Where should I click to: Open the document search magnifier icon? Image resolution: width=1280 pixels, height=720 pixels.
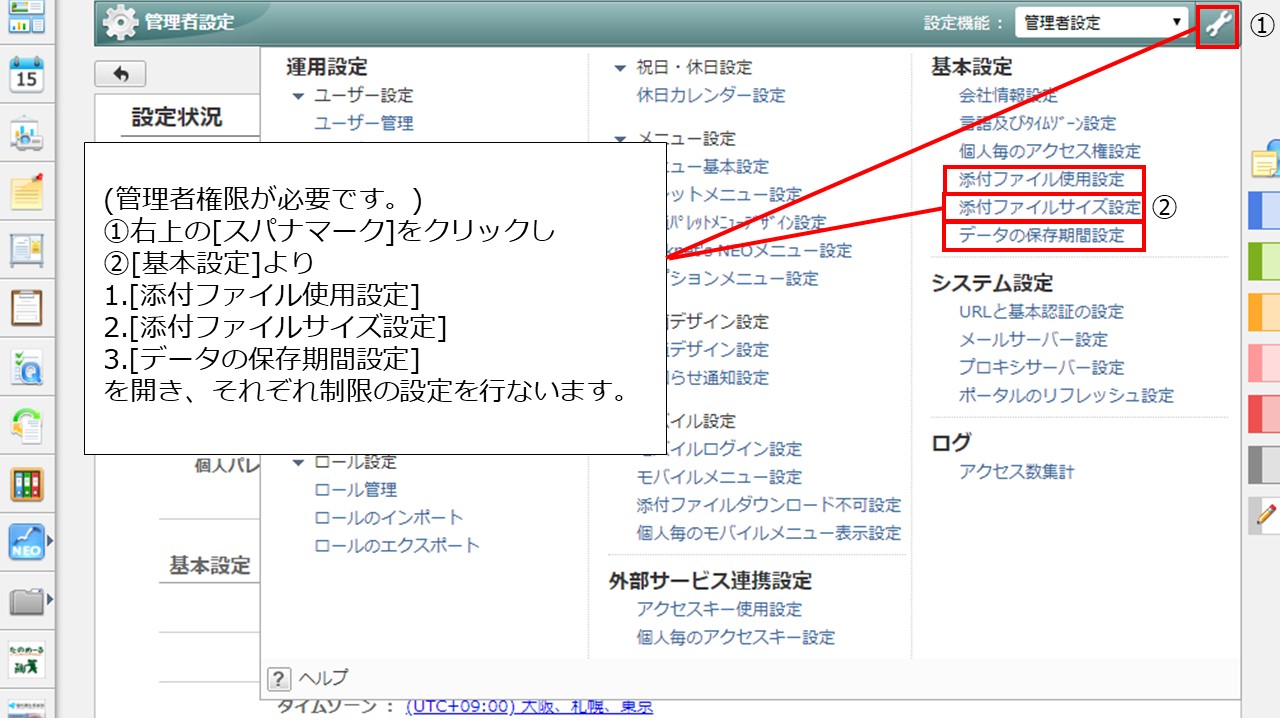tap(27, 368)
